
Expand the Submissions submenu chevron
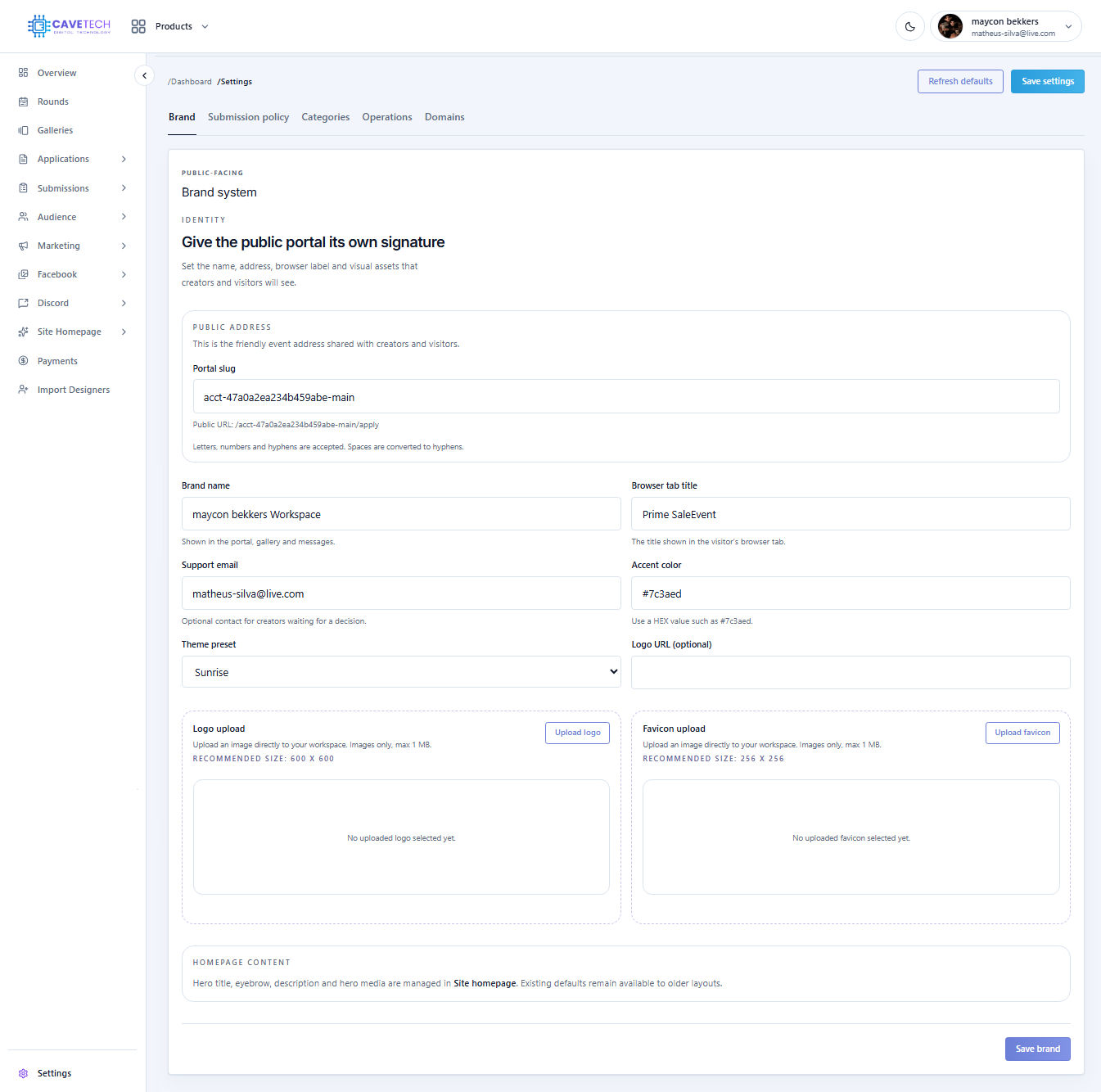coord(124,188)
